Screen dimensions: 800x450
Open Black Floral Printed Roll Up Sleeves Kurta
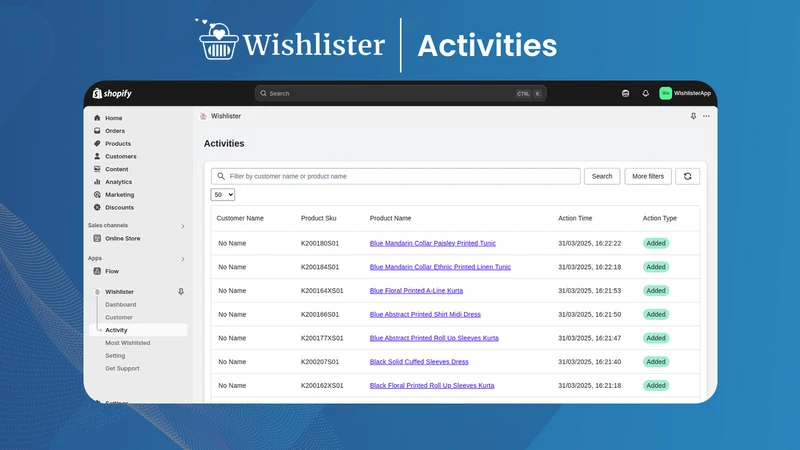(432, 386)
